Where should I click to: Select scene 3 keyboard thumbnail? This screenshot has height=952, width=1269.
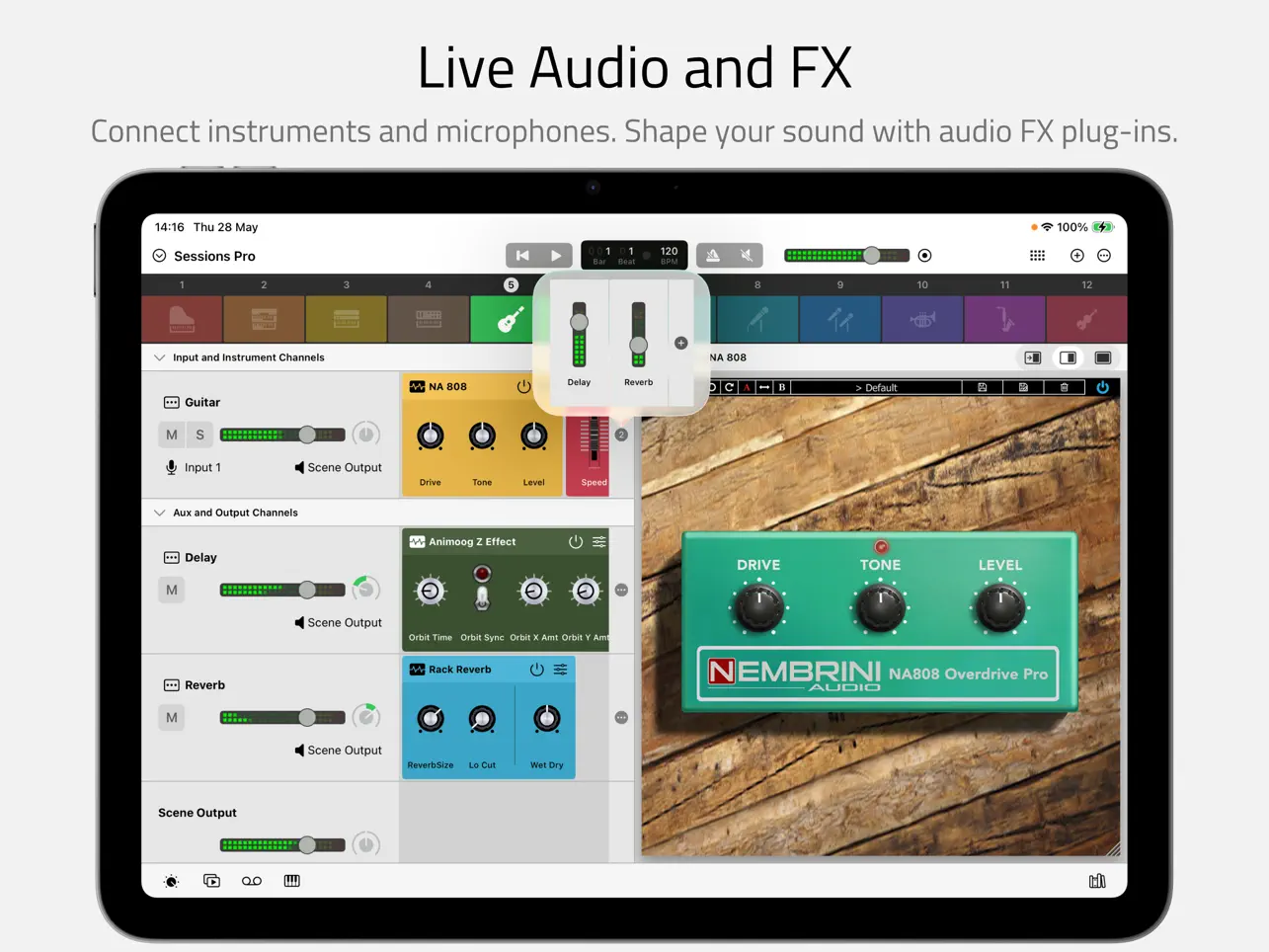[x=346, y=319]
